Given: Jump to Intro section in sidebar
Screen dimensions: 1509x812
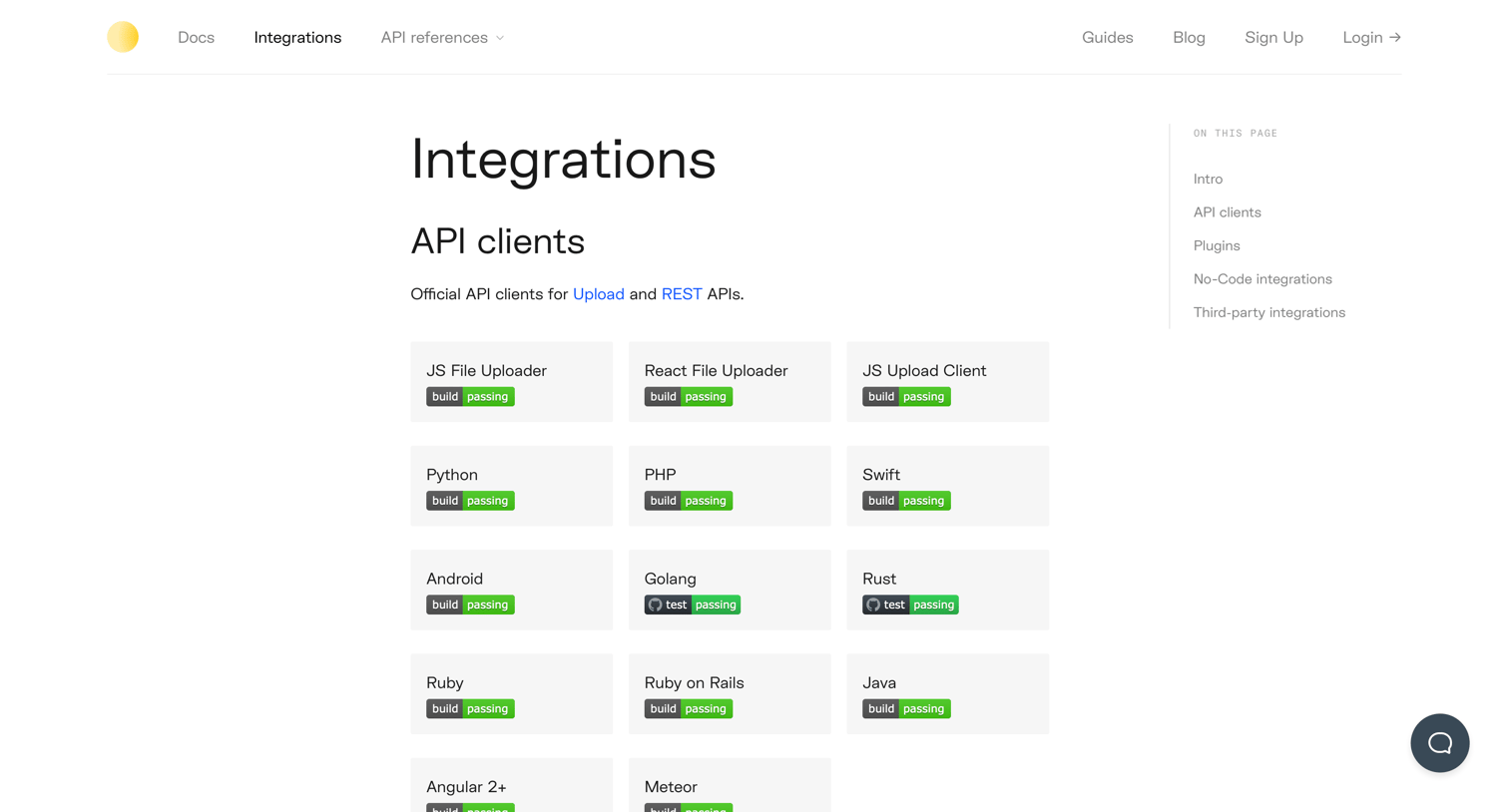Looking at the screenshot, I should pos(1208,180).
